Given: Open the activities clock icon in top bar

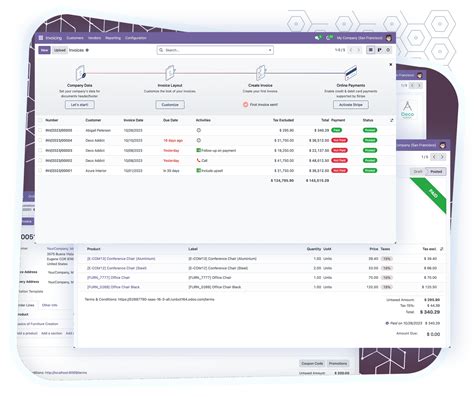Looking at the screenshot, I should coord(329,38).
